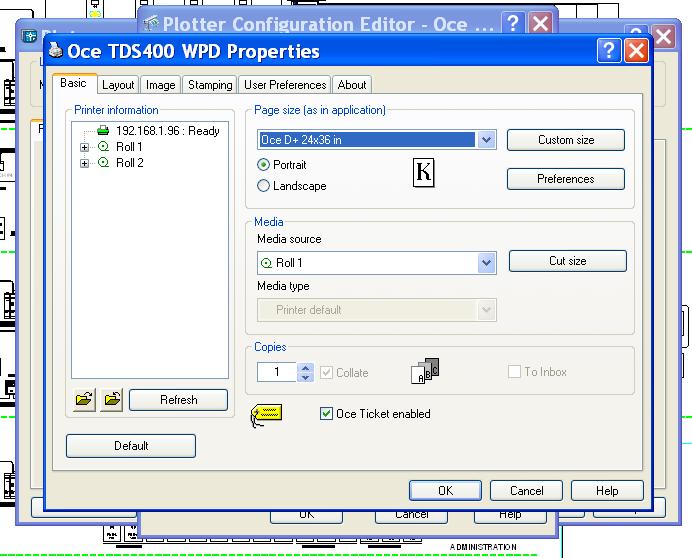Select Roll 2 in the printer tree
This screenshot has height=558, width=692.
(129, 163)
